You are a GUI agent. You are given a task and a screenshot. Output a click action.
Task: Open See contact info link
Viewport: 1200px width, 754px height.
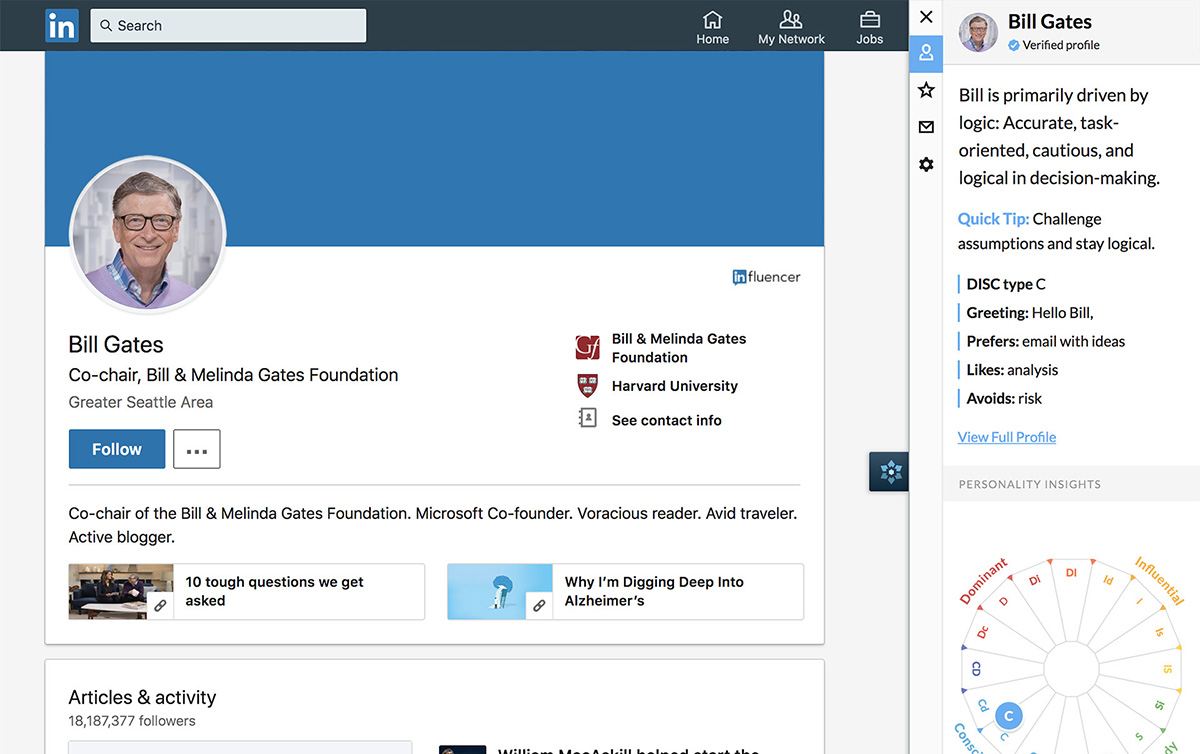pyautogui.click(x=667, y=420)
